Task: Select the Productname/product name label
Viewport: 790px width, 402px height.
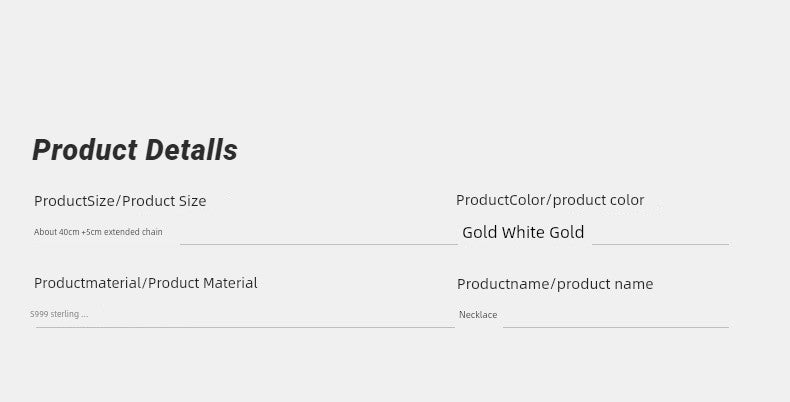Action: click(555, 284)
